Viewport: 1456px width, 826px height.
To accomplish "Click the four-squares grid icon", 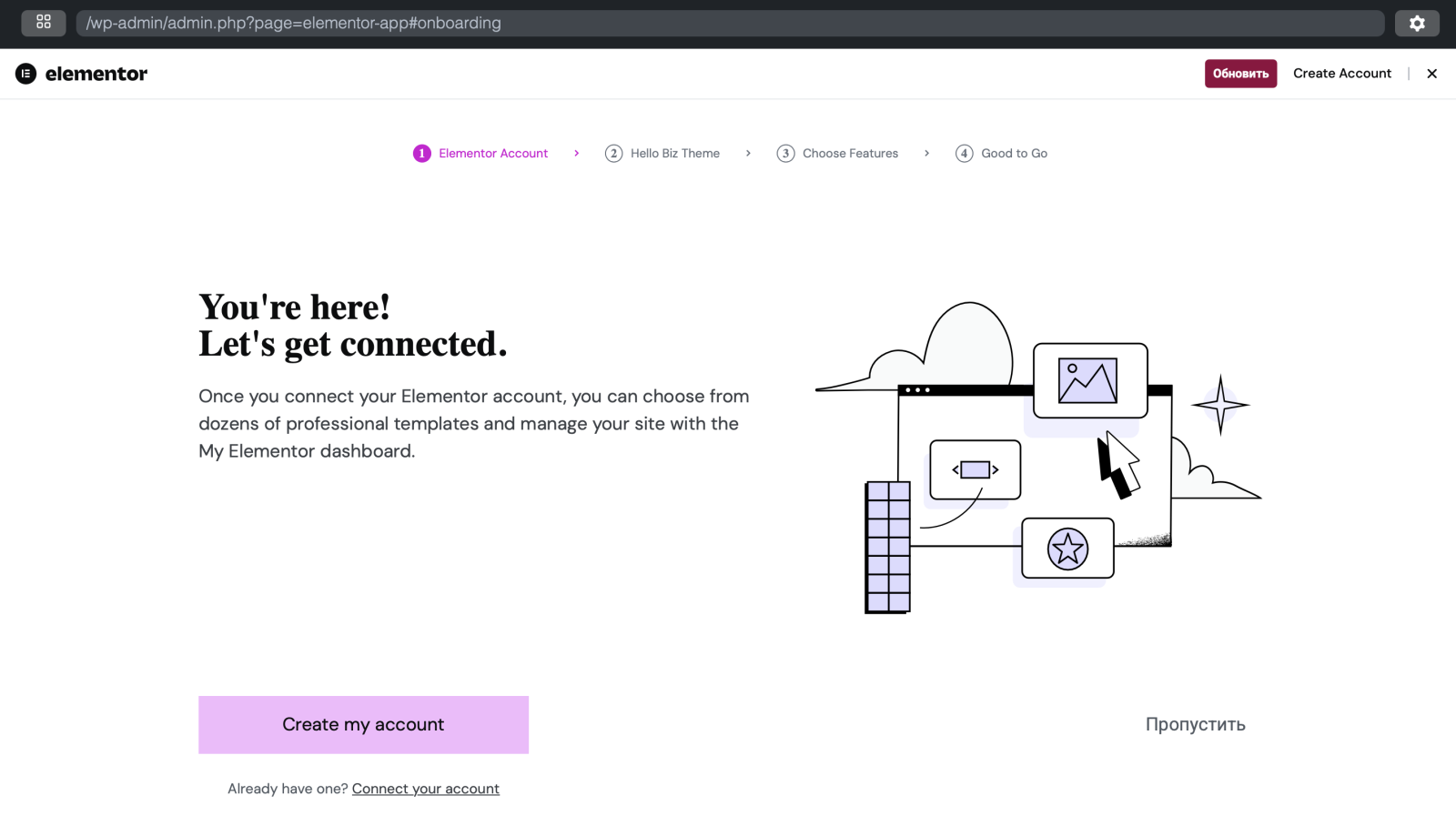I will [44, 23].
